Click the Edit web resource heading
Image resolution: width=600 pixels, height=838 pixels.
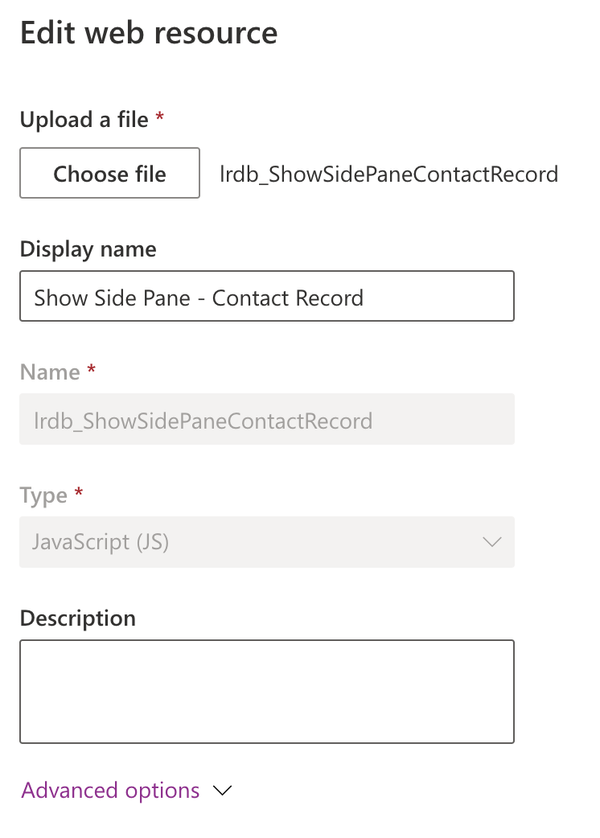tap(148, 33)
